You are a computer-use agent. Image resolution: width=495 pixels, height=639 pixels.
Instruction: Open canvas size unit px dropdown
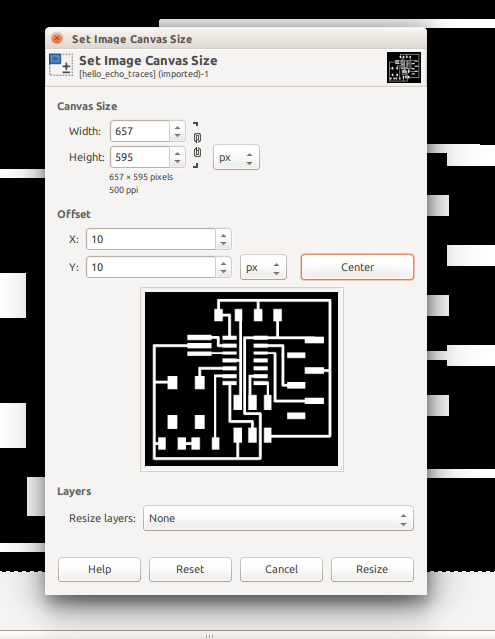pos(236,157)
